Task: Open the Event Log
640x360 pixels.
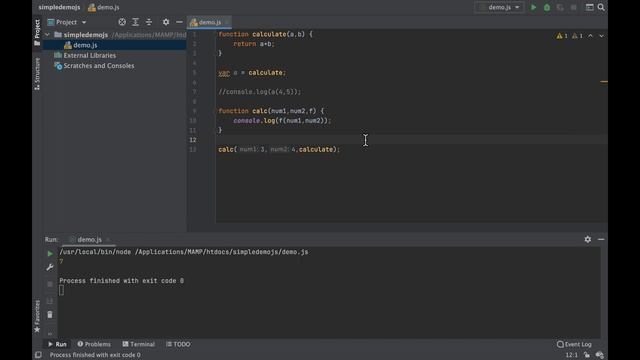Action: 574,344
